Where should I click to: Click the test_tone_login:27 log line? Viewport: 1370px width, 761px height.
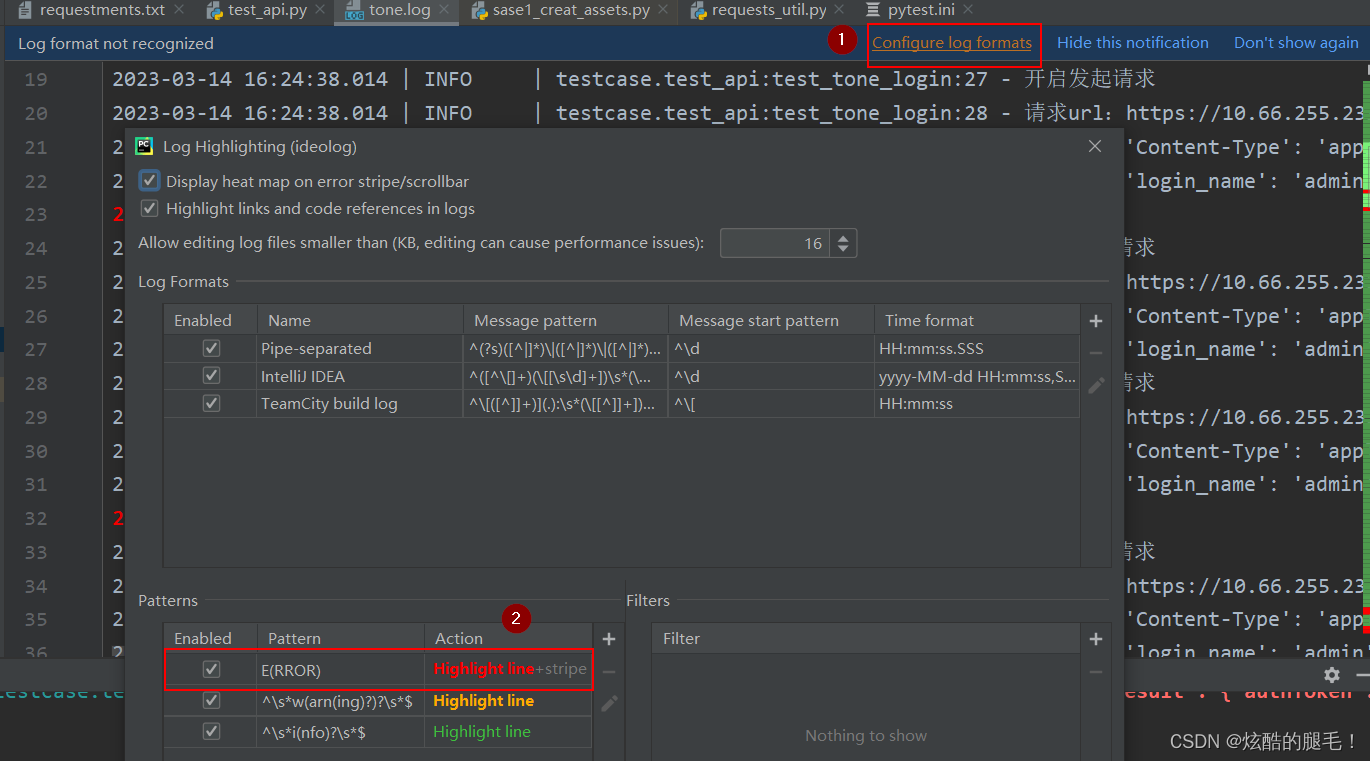point(634,79)
